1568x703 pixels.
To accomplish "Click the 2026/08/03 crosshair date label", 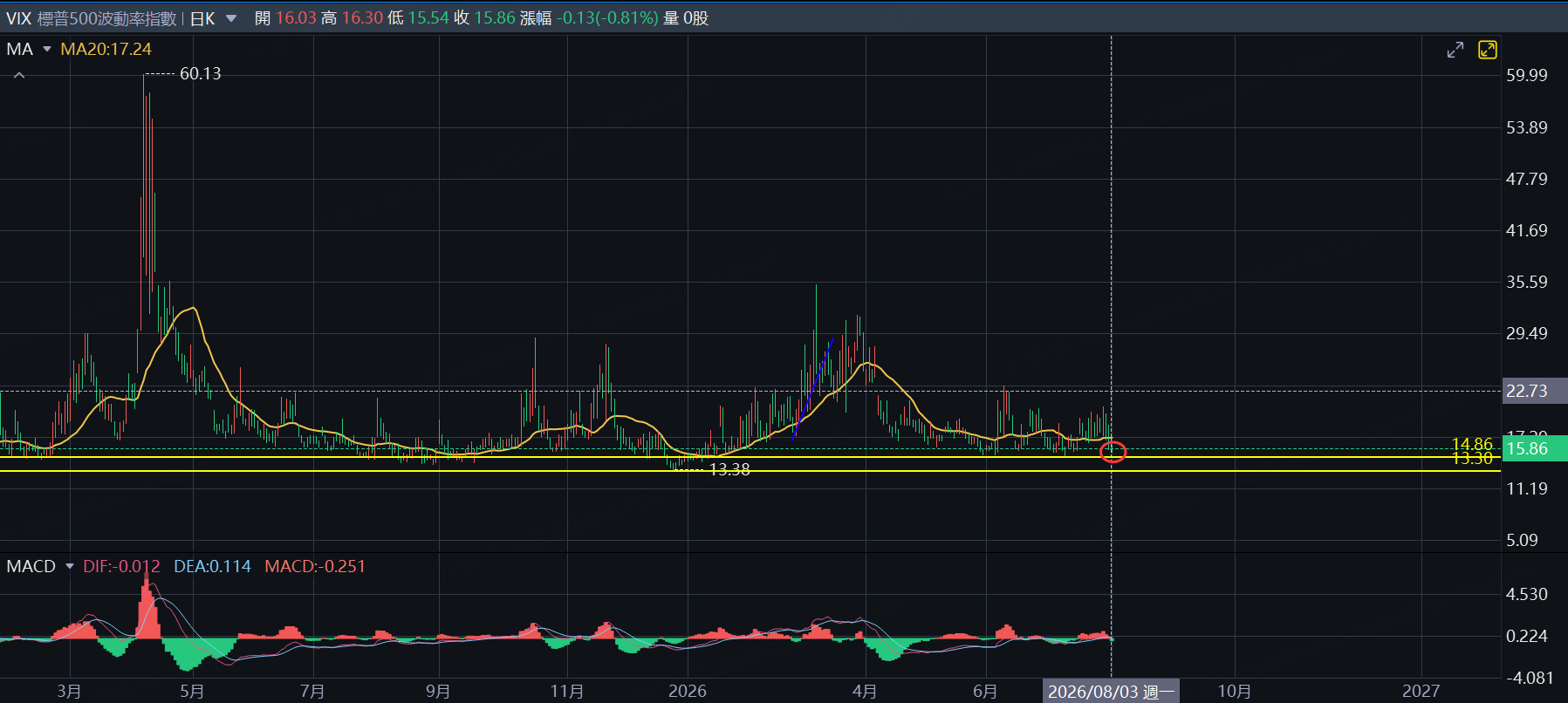I will 1111,692.
